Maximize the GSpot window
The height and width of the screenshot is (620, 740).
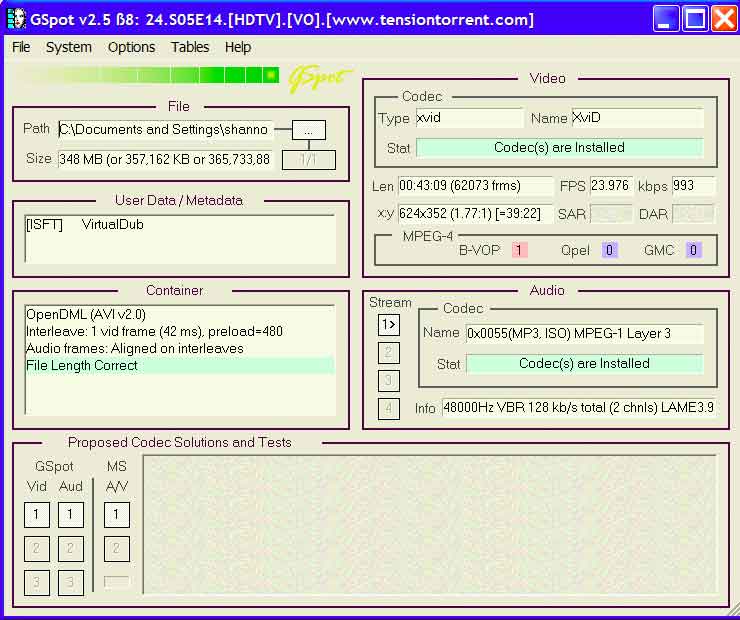click(695, 19)
